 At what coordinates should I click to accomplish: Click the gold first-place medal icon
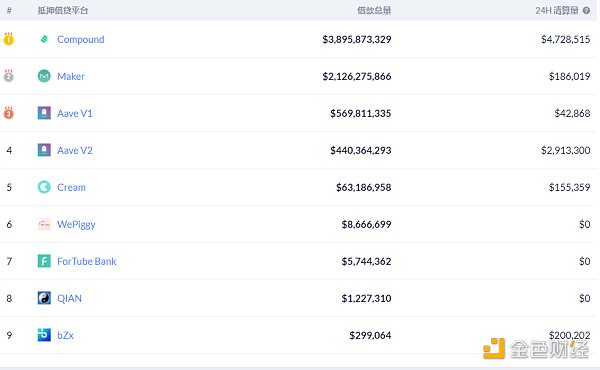click(x=9, y=39)
